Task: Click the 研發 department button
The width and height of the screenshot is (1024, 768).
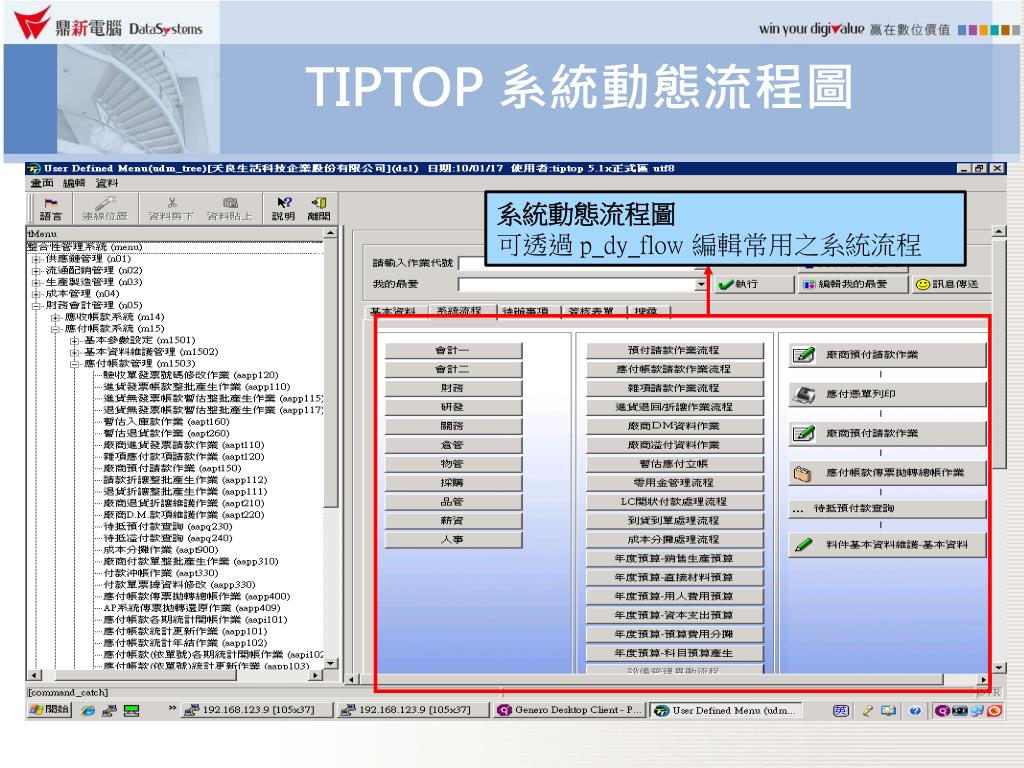Action: coord(453,408)
